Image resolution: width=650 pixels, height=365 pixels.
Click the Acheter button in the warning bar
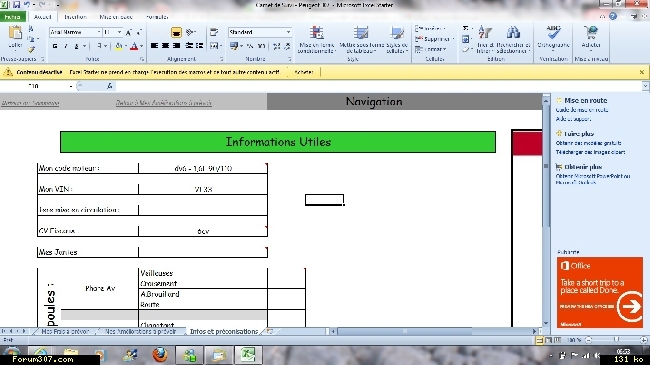click(x=303, y=72)
